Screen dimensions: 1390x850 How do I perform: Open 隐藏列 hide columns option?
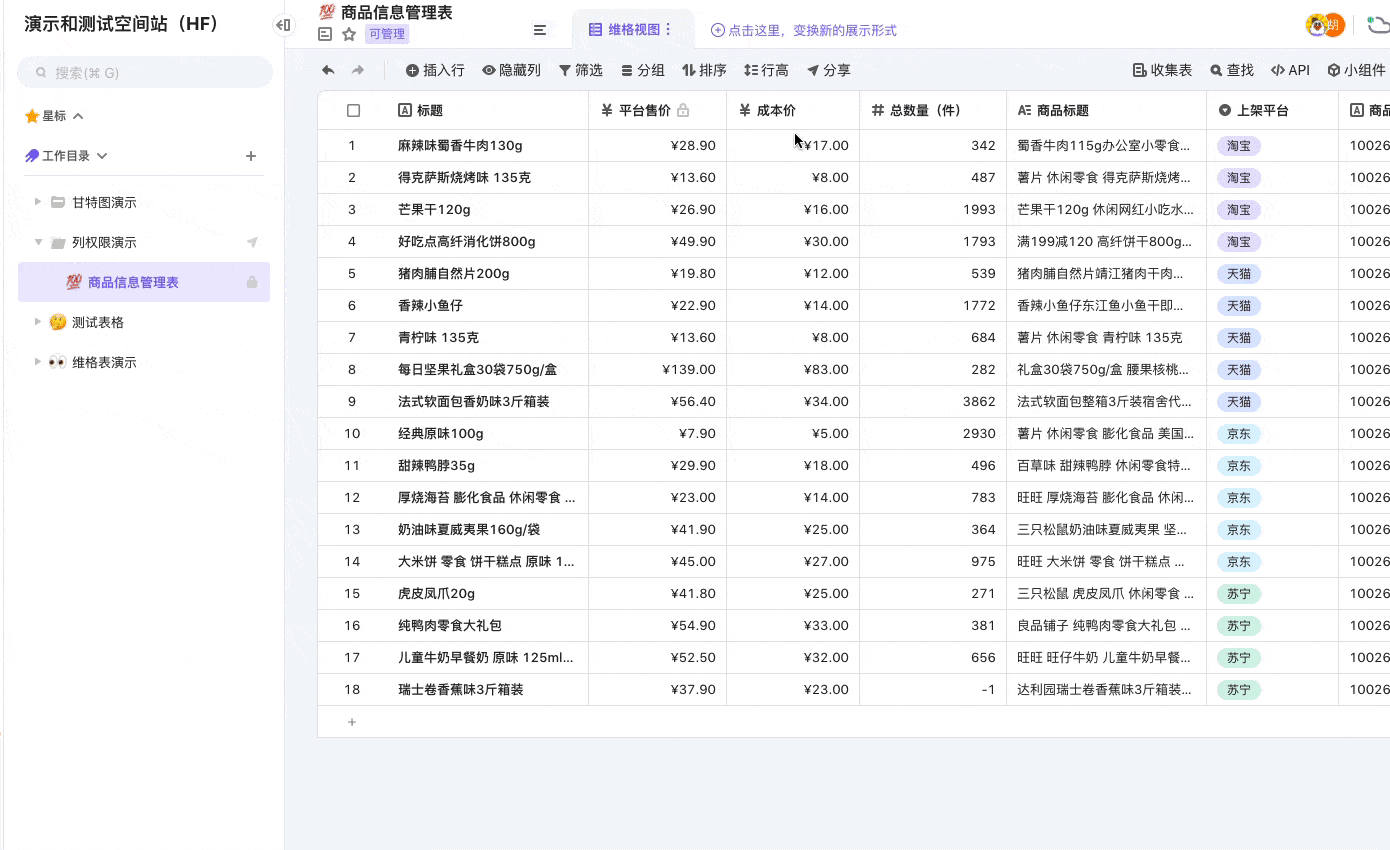click(x=511, y=70)
